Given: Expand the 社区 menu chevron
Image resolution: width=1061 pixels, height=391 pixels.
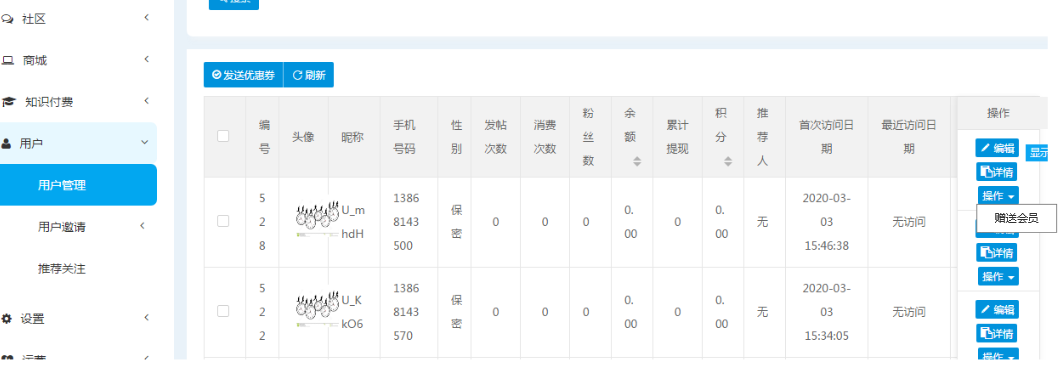Looking at the screenshot, I should click(146, 18).
